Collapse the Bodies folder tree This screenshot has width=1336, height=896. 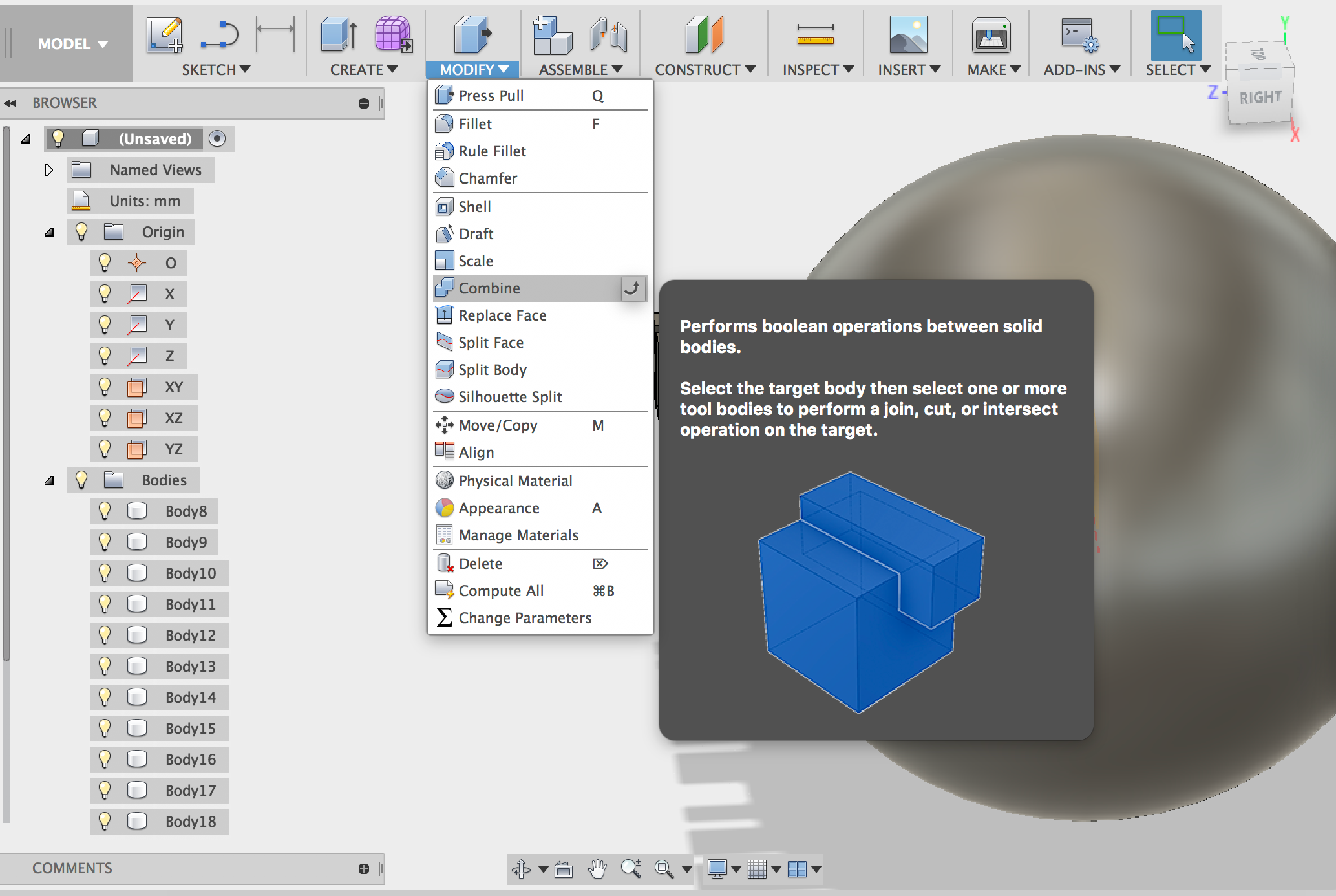[49, 480]
